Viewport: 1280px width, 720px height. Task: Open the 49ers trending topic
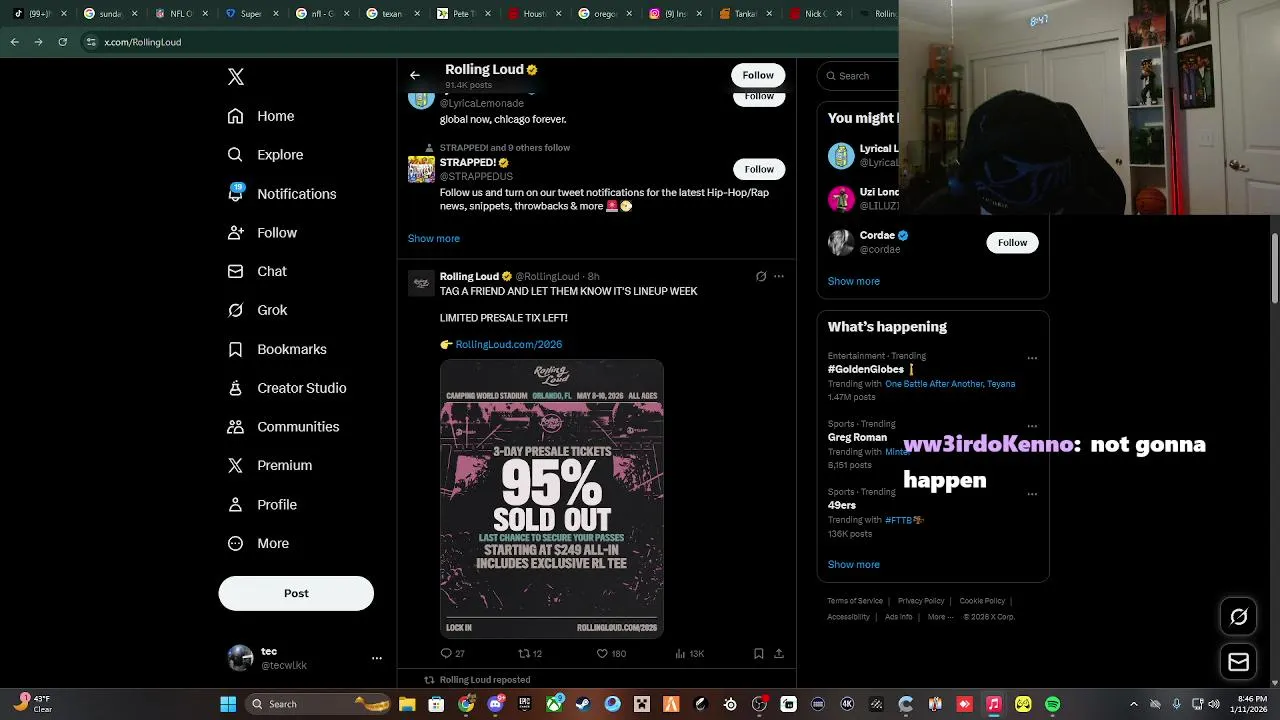(x=842, y=505)
